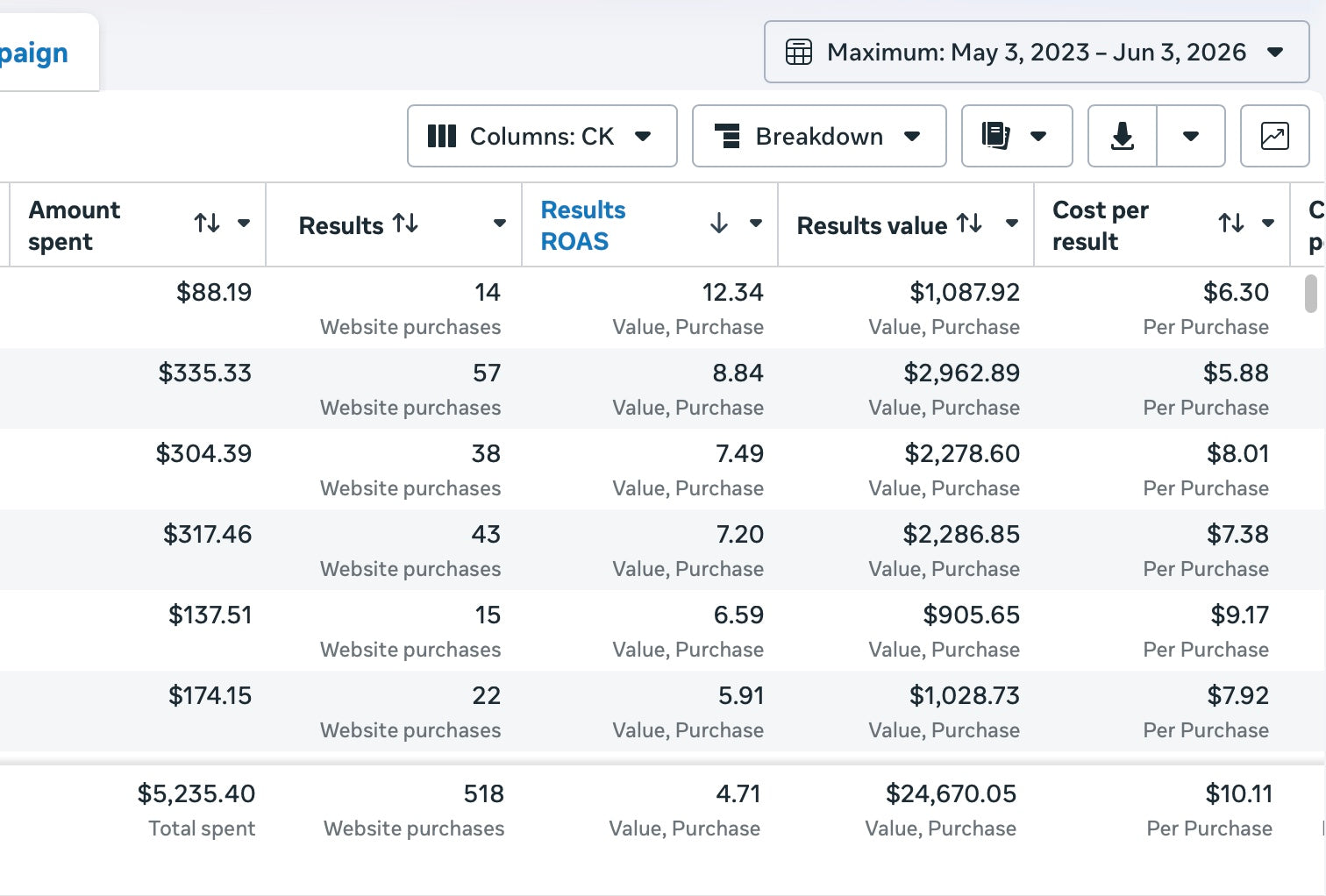Click the 43 results cell
The width and height of the screenshot is (1326, 896).
tap(486, 534)
